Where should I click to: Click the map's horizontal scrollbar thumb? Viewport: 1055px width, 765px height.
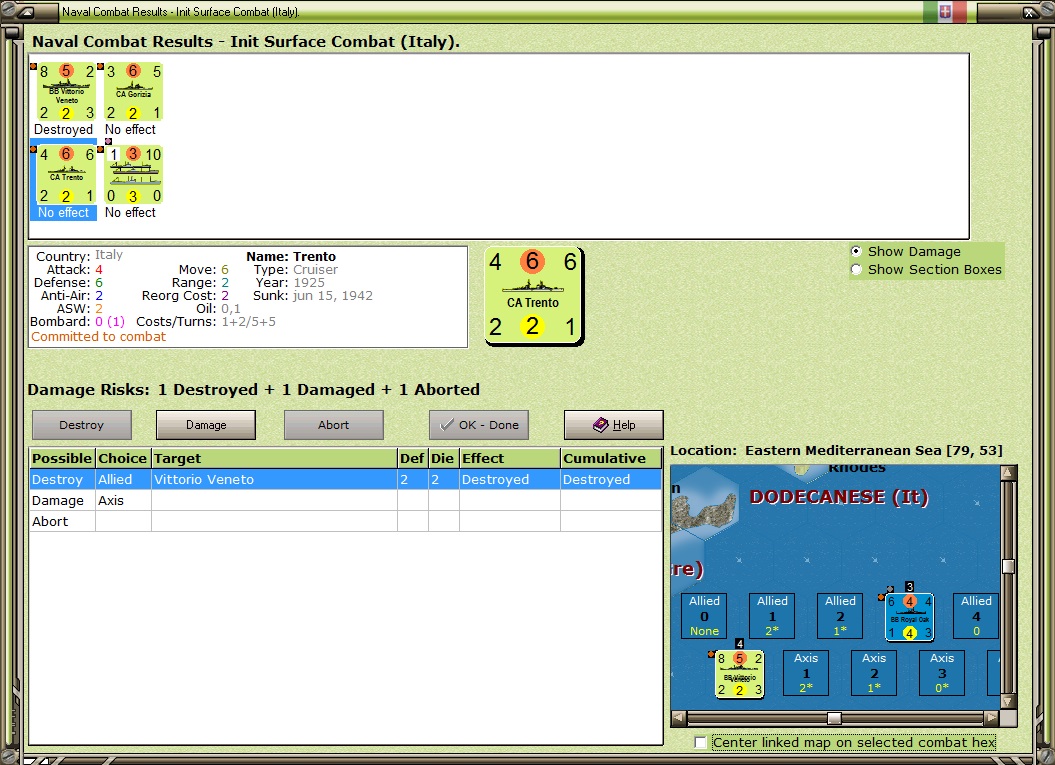pyautogui.click(x=834, y=719)
